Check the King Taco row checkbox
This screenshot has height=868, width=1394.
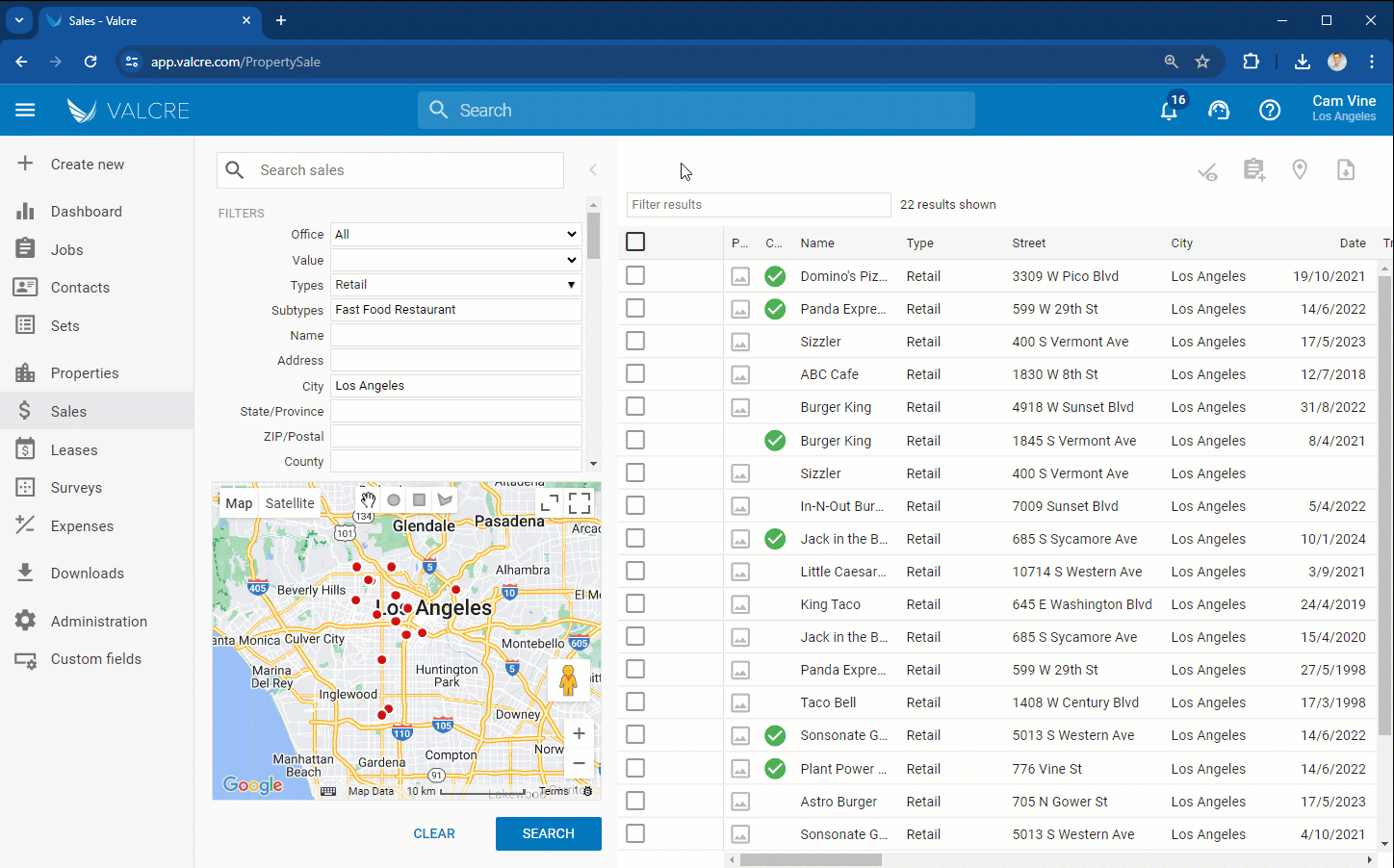[x=635, y=603]
